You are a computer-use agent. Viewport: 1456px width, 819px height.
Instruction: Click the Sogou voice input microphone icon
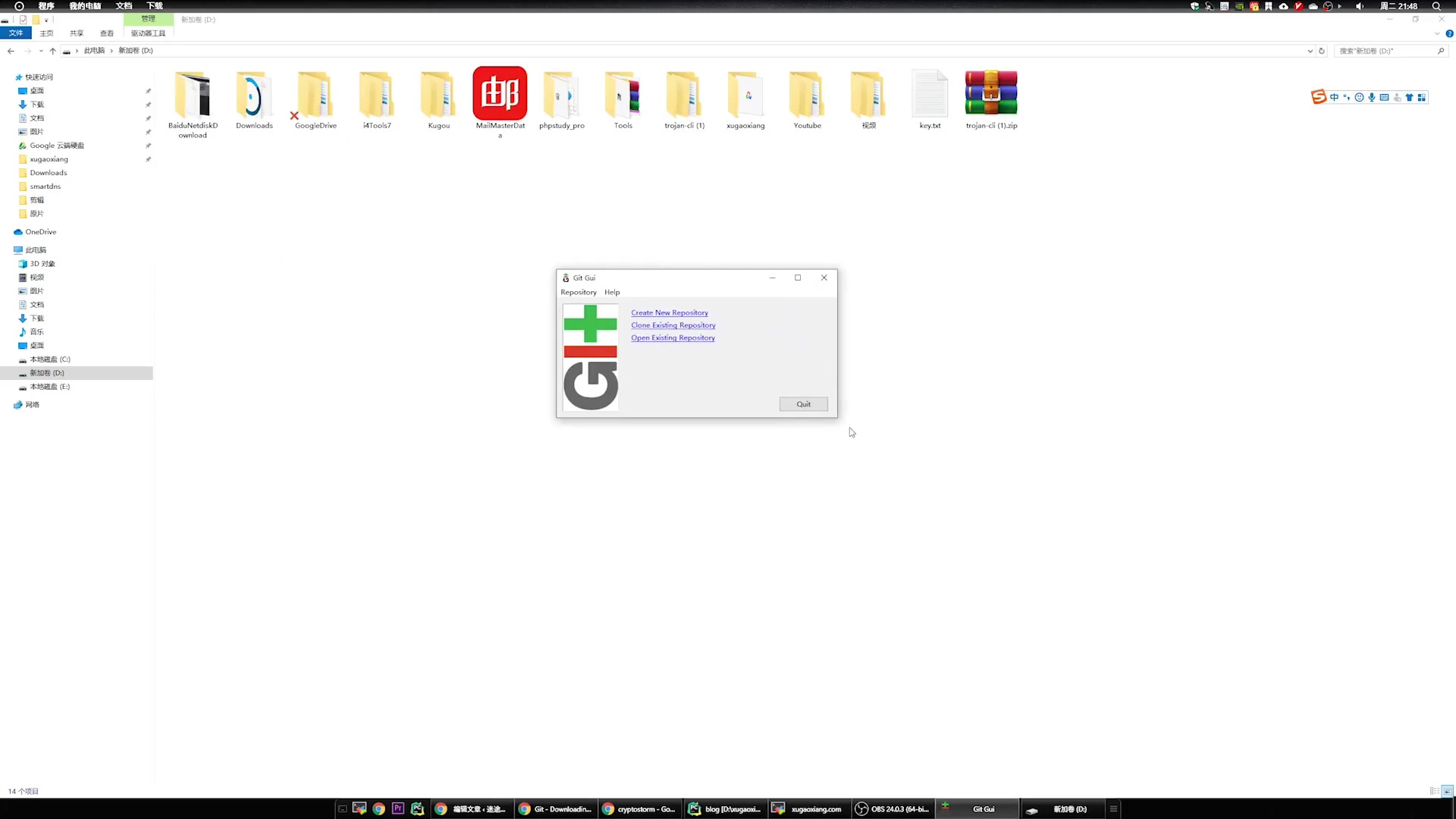pyautogui.click(x=1372, y=97)
